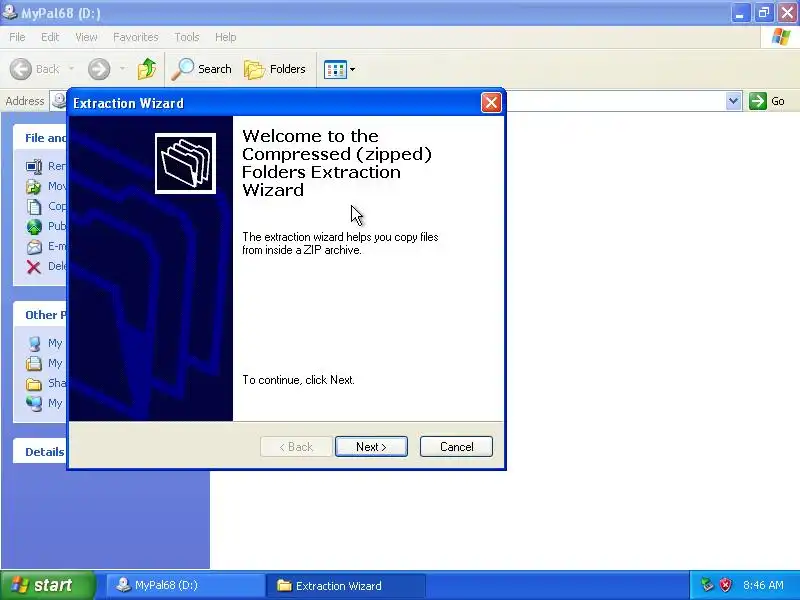Open the File menu
Viewport: 800px width, 600px height.
pyautogui.click(x=17, y=37)
